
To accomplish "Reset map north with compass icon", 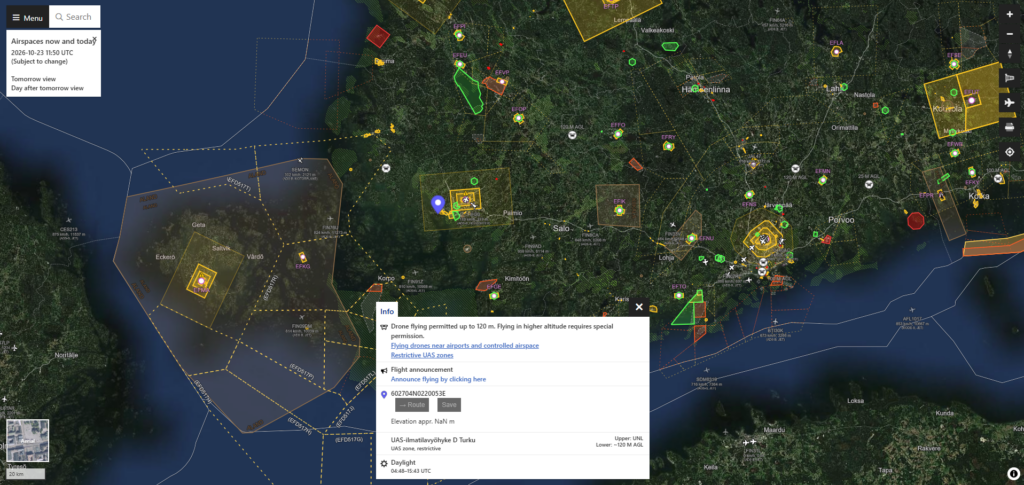I will [1010, 54].
